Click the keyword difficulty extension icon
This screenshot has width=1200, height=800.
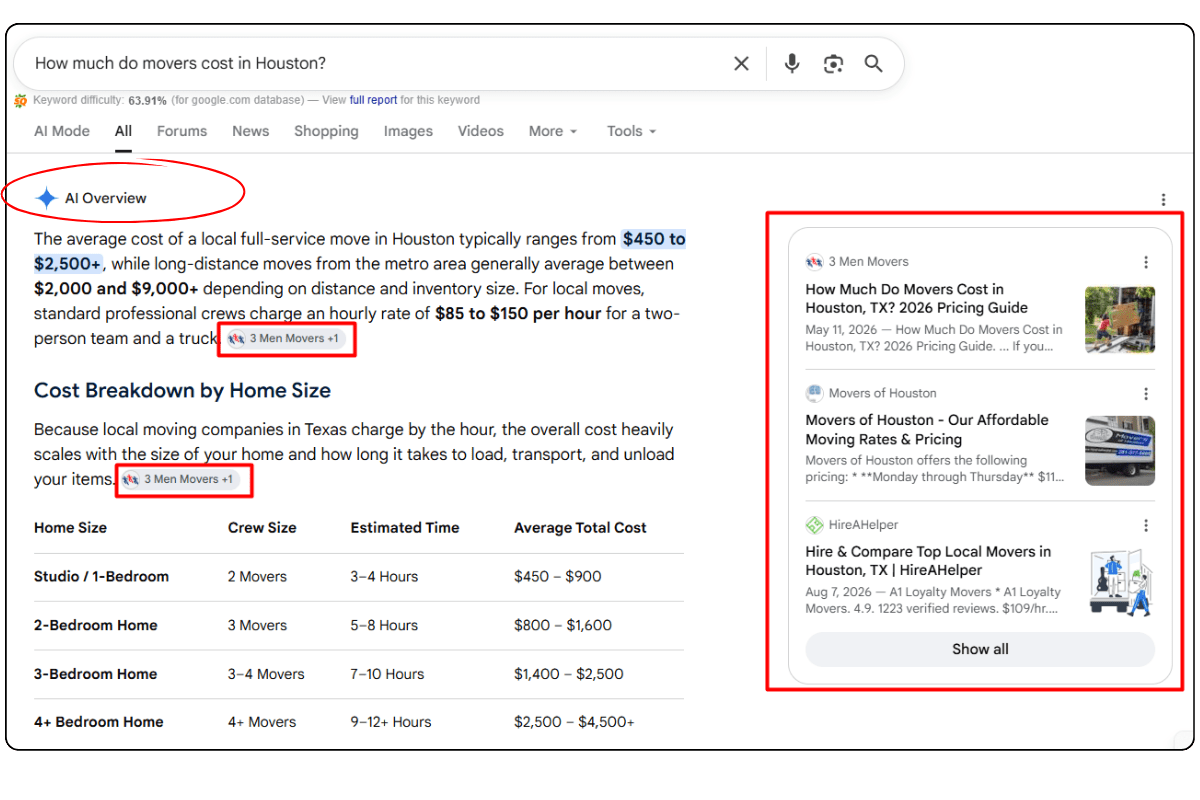point(21,101)
